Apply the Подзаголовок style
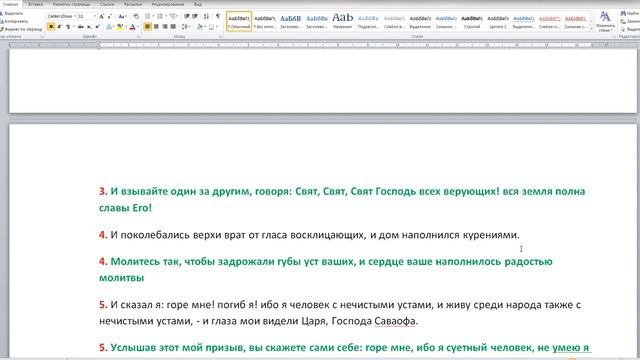Screen dimensions: 640x360 pos(368,21)
